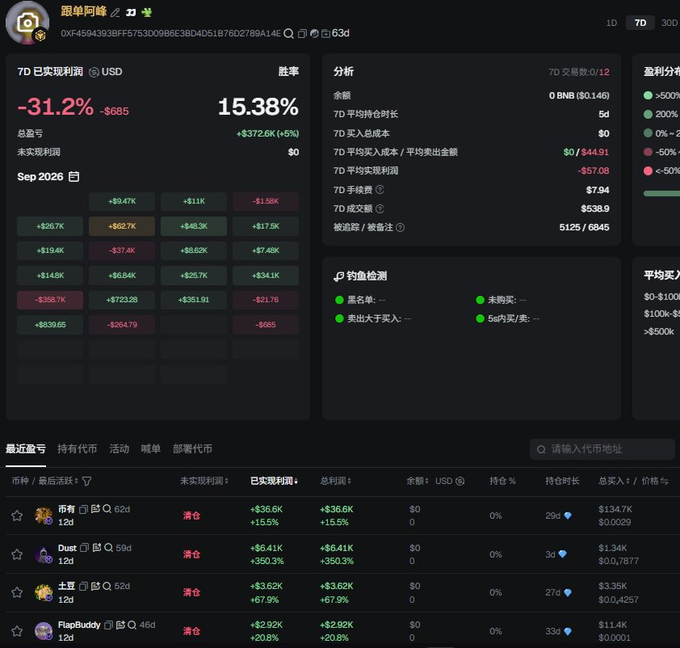Image resolution: width=680 pixels, height=648 pixels.
Task: Open the FlapBuddy token avatar
Action: (x=43, y=631)
